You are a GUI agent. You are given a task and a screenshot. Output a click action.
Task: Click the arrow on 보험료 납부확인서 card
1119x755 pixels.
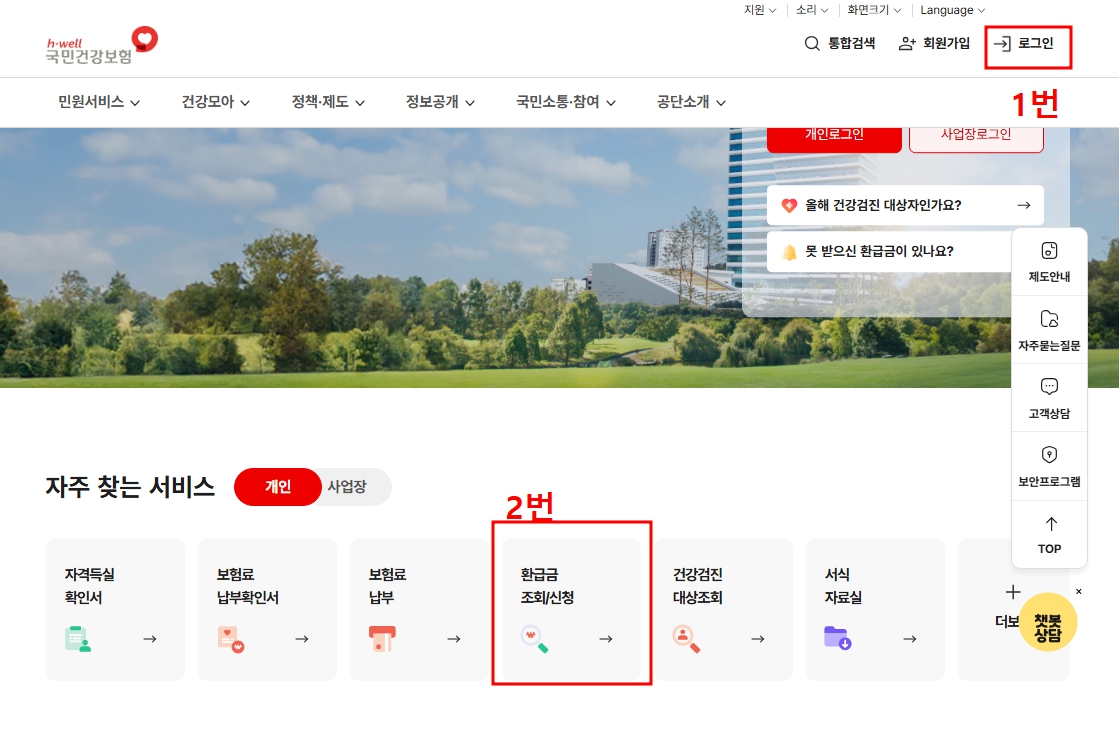(302, 639)
